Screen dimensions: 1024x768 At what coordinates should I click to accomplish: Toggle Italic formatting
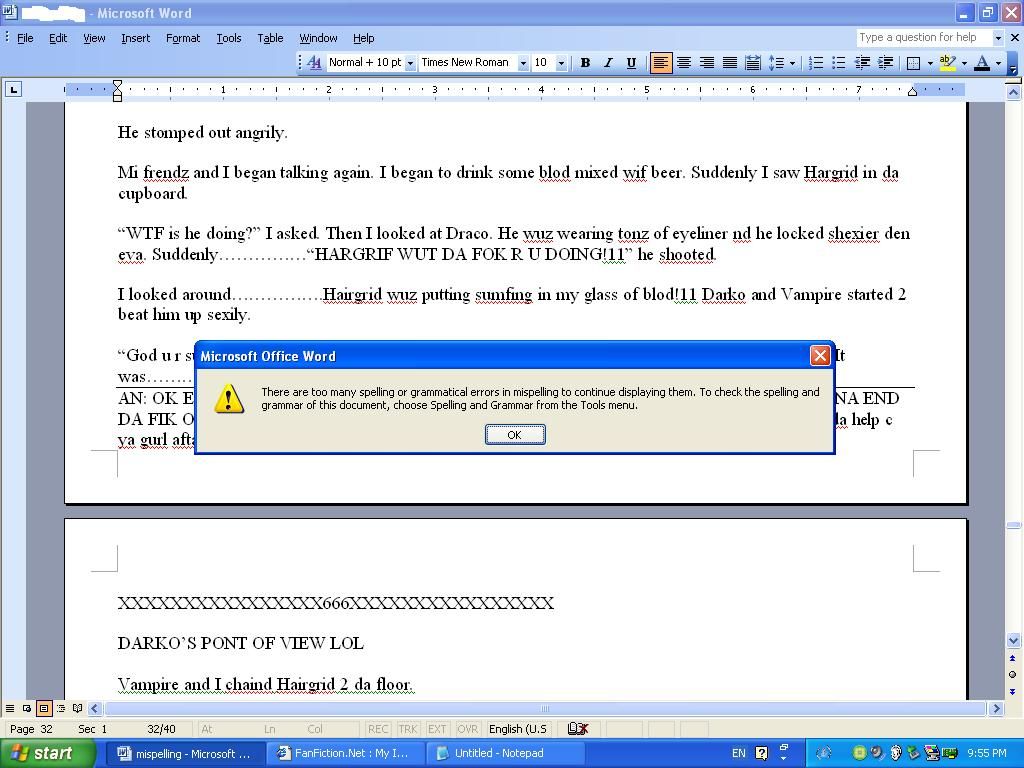tap(608, 63)
